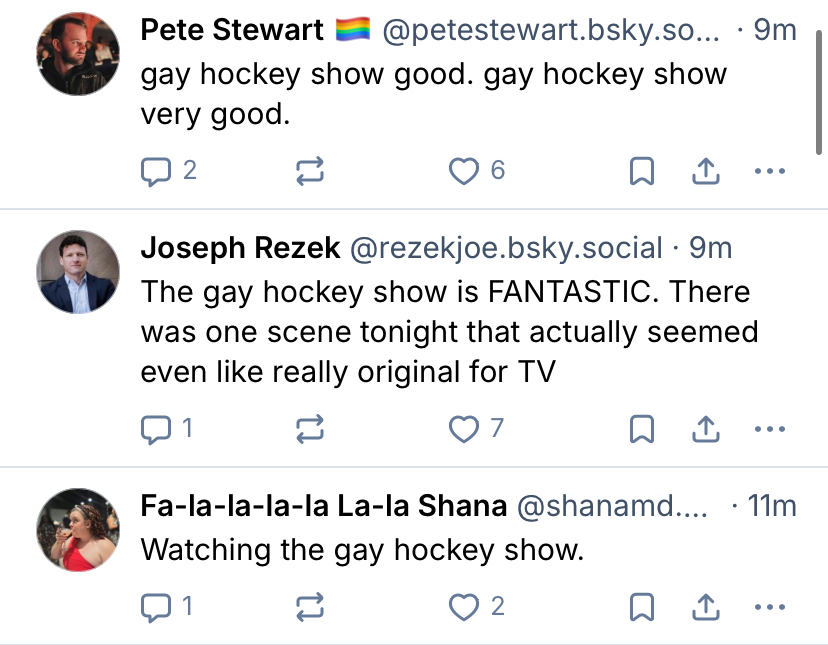Bookmark Pete Stewart's post
This screenshot has width=828, height=645.
(641, 172)
